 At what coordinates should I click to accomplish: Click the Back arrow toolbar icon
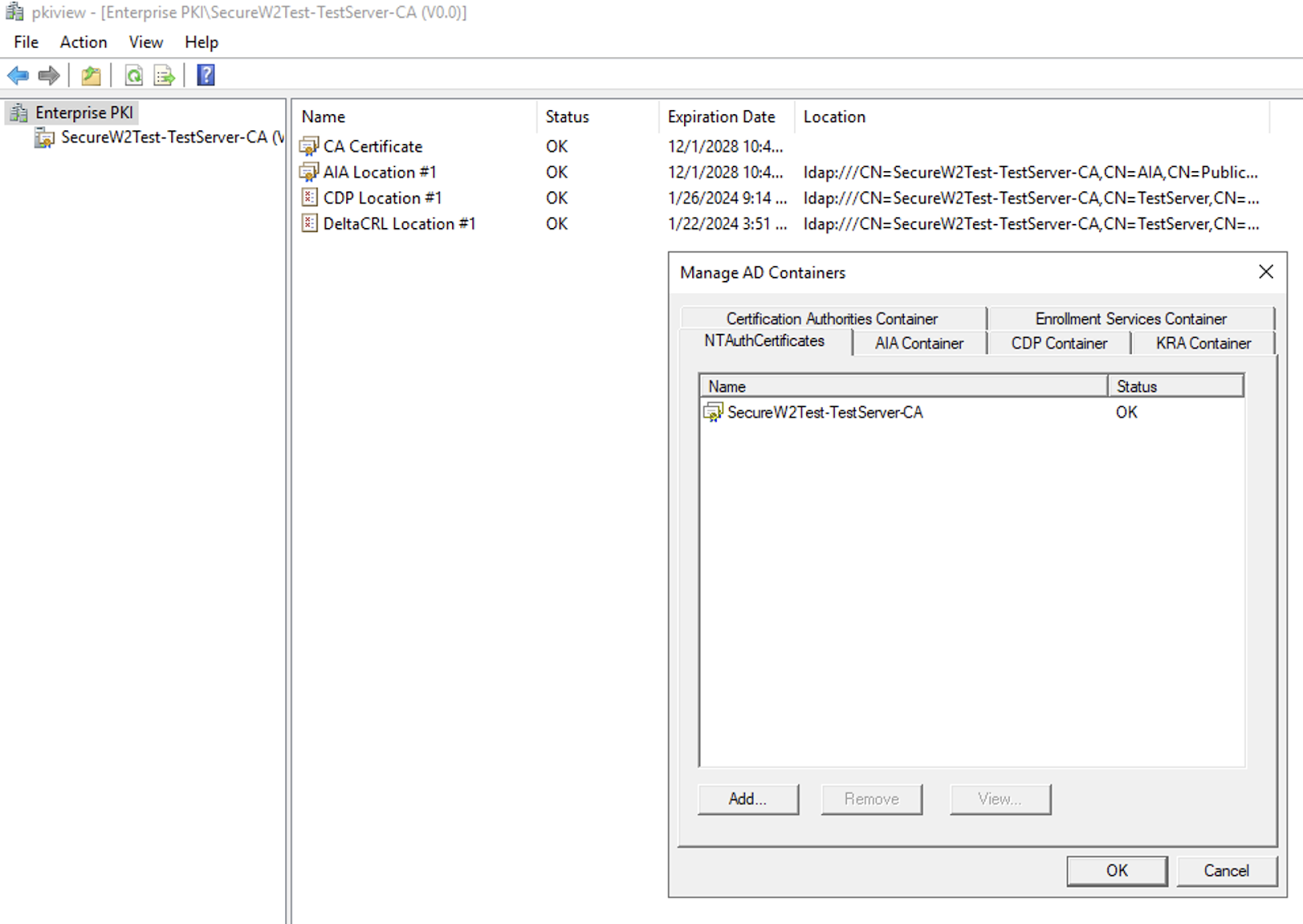[18, 76]
